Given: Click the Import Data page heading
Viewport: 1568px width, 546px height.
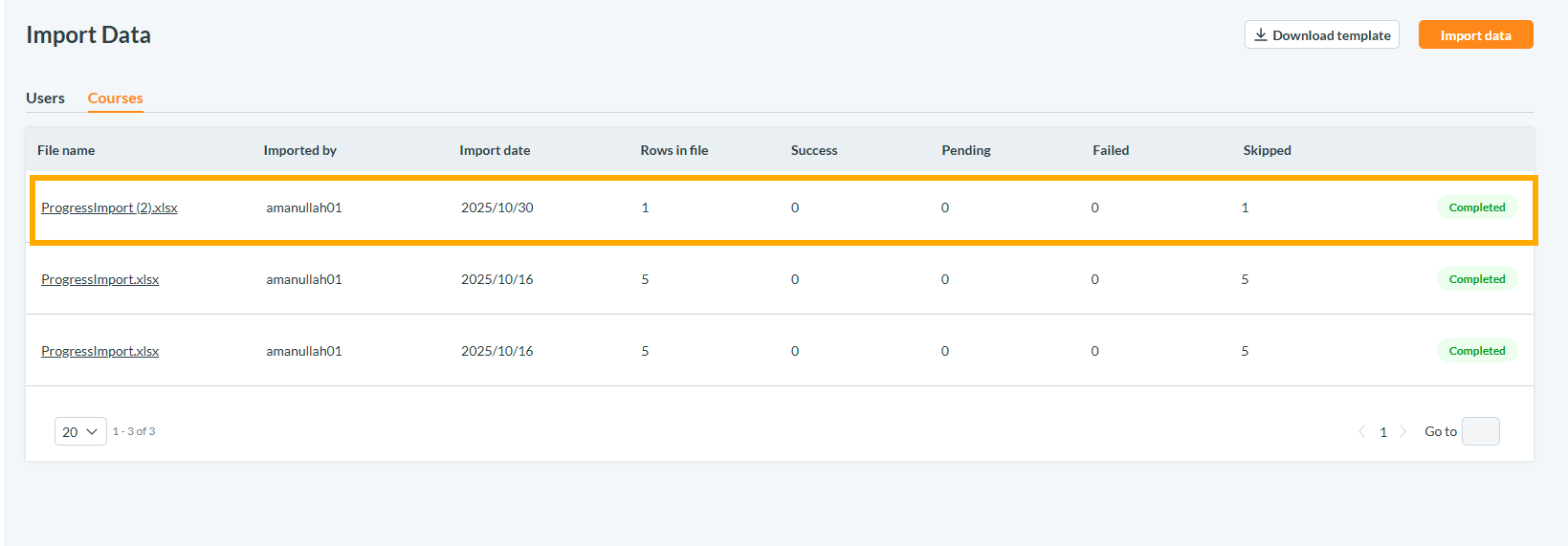Looking at the screenshot, I should (88, 35).
